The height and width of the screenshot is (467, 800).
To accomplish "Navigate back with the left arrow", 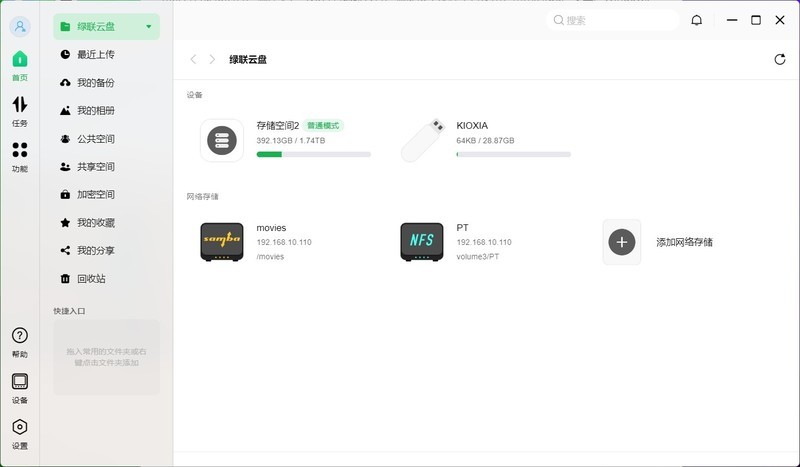I will pos(193,59).
